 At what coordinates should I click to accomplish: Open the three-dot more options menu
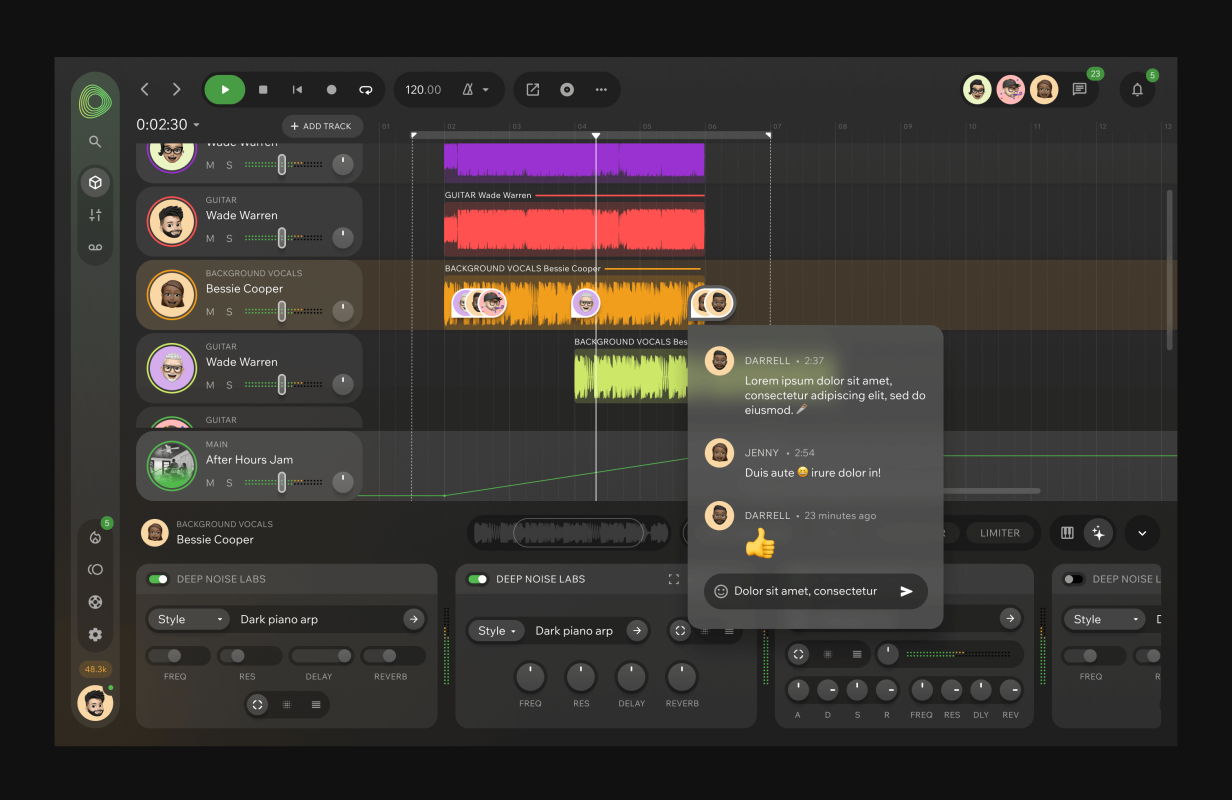pos(601,90)
